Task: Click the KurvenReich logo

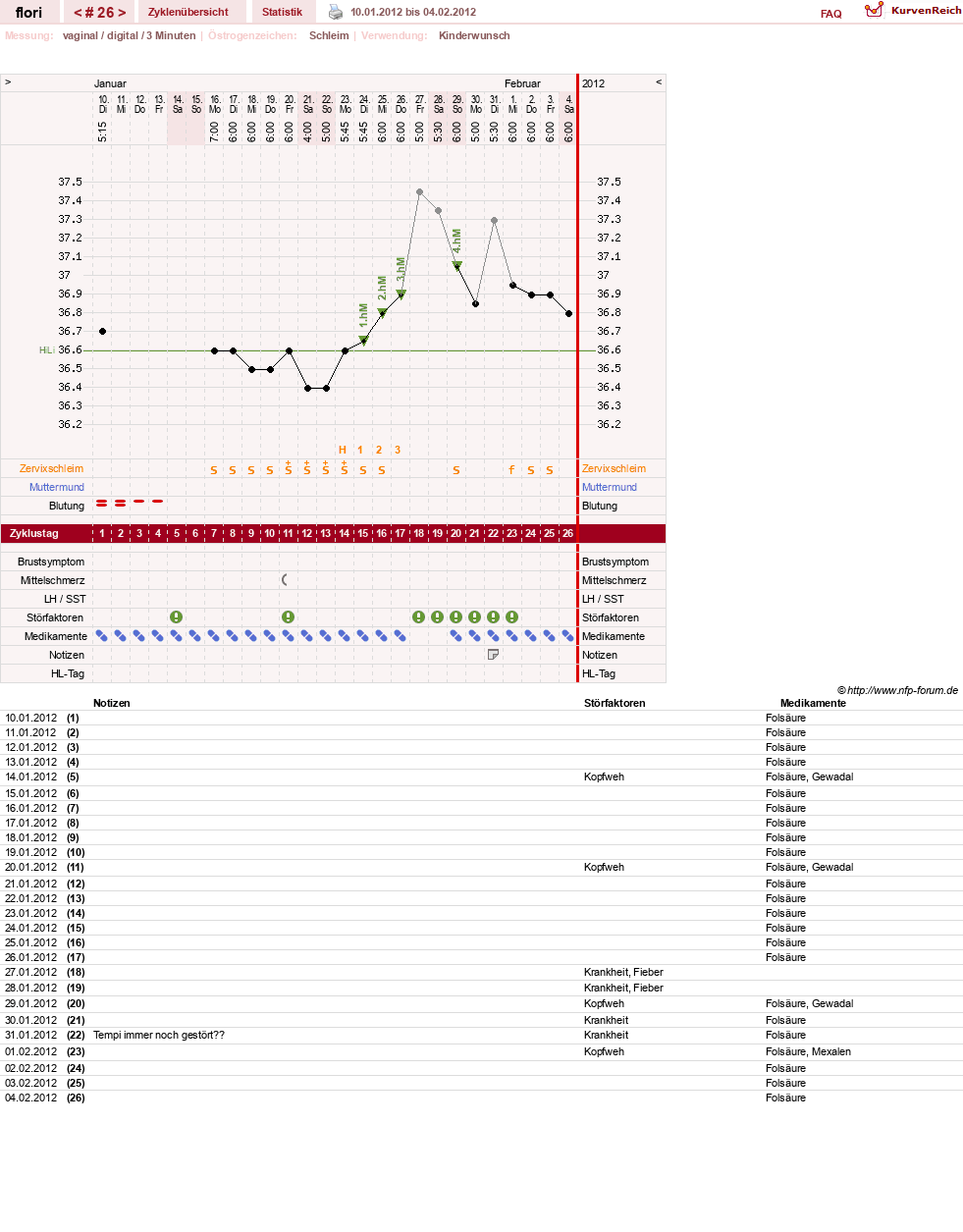Action: pyautogui.click(x=913, y=11)
